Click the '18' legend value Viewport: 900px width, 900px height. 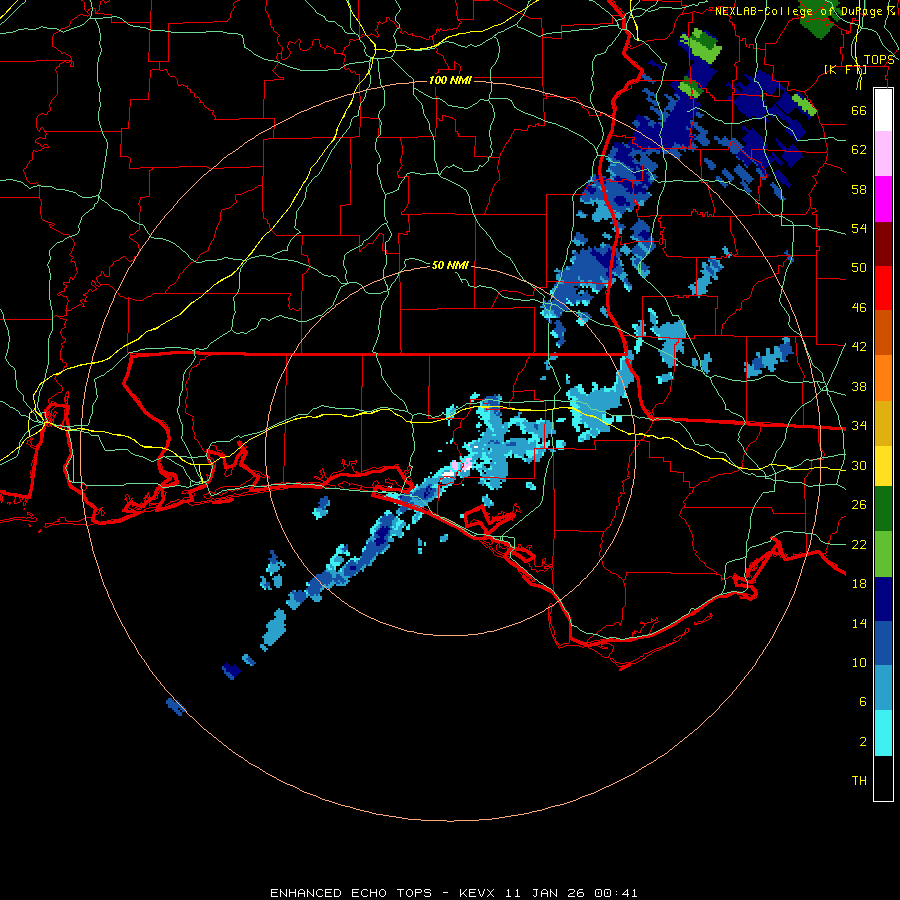[x=859, y=584]
